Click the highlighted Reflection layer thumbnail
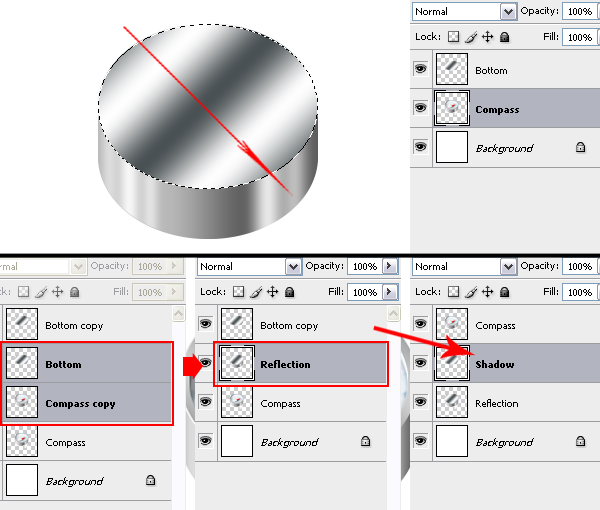The image size is (600, 510). tap(237, 364)
